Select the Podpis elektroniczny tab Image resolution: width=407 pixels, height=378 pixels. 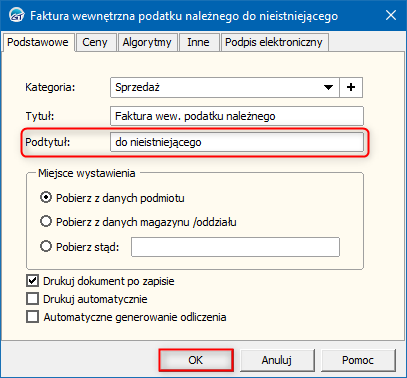tap(274, 42)
